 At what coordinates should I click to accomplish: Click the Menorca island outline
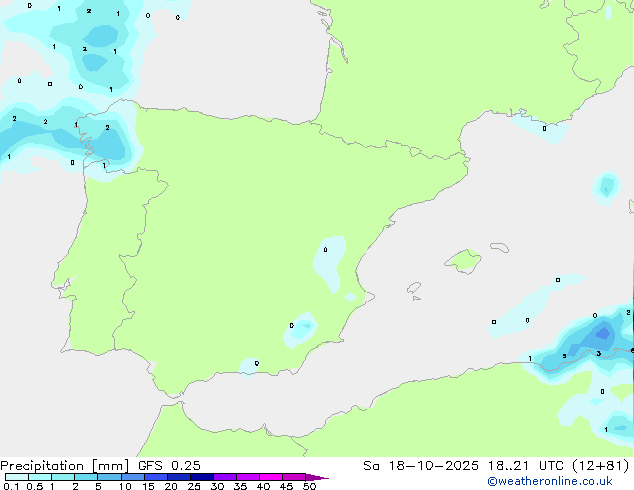499,247
